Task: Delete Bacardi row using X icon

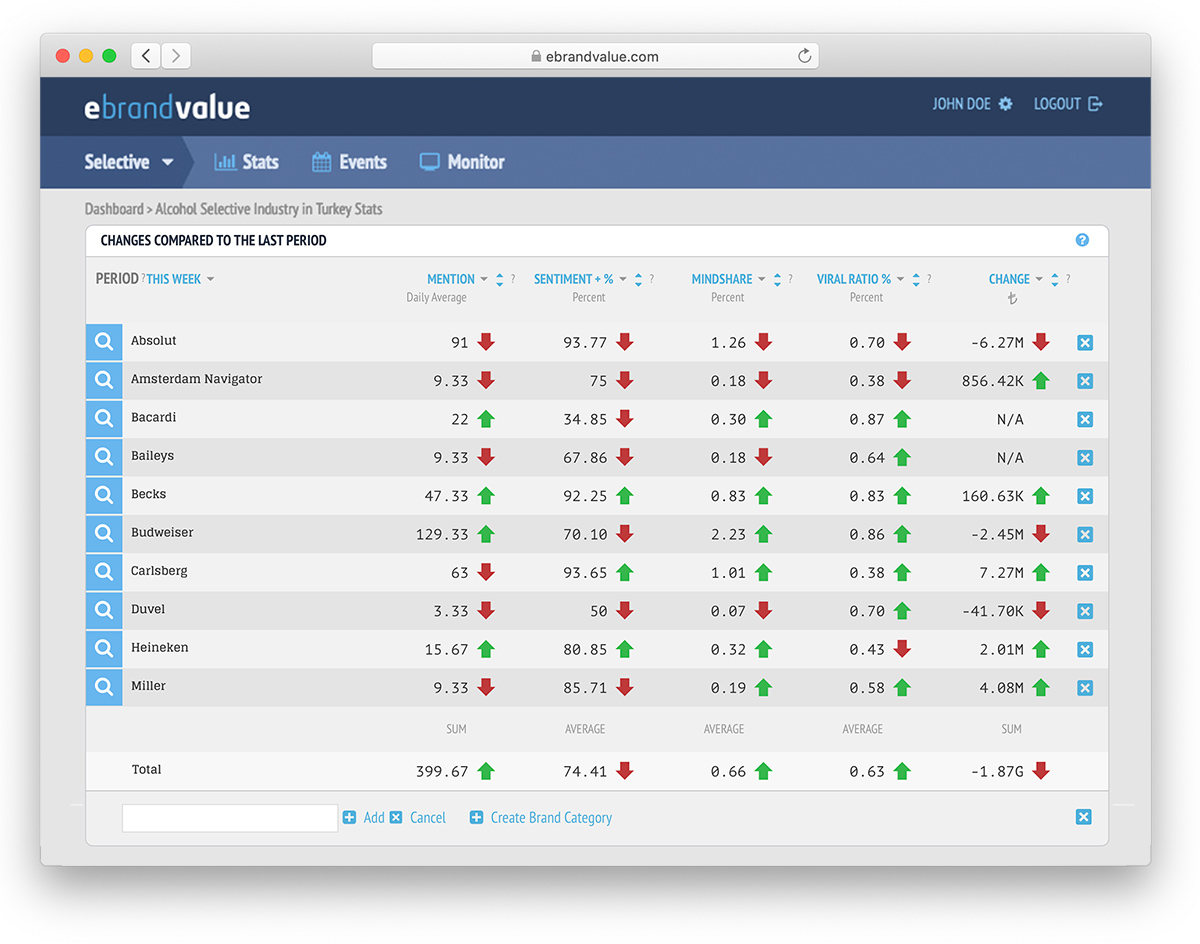Action: (x=1085, y=420)
